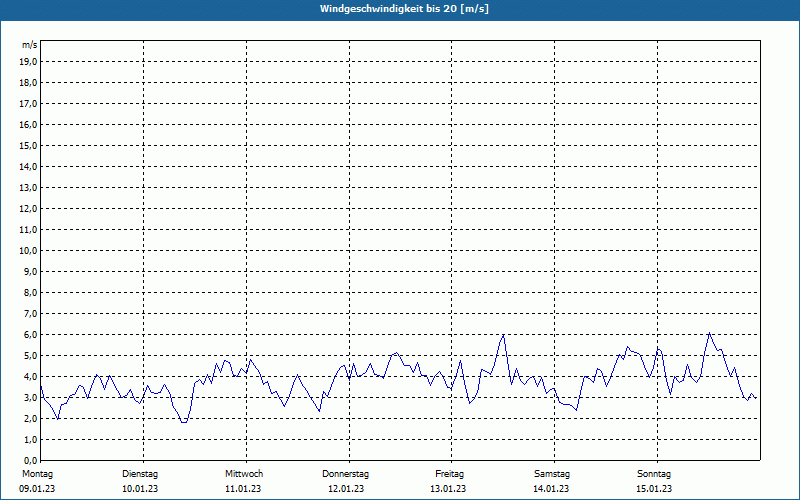Screen dimensions: 800x500
Task: Click the 'Donnerstag' day label
Action: click(345, 474)
